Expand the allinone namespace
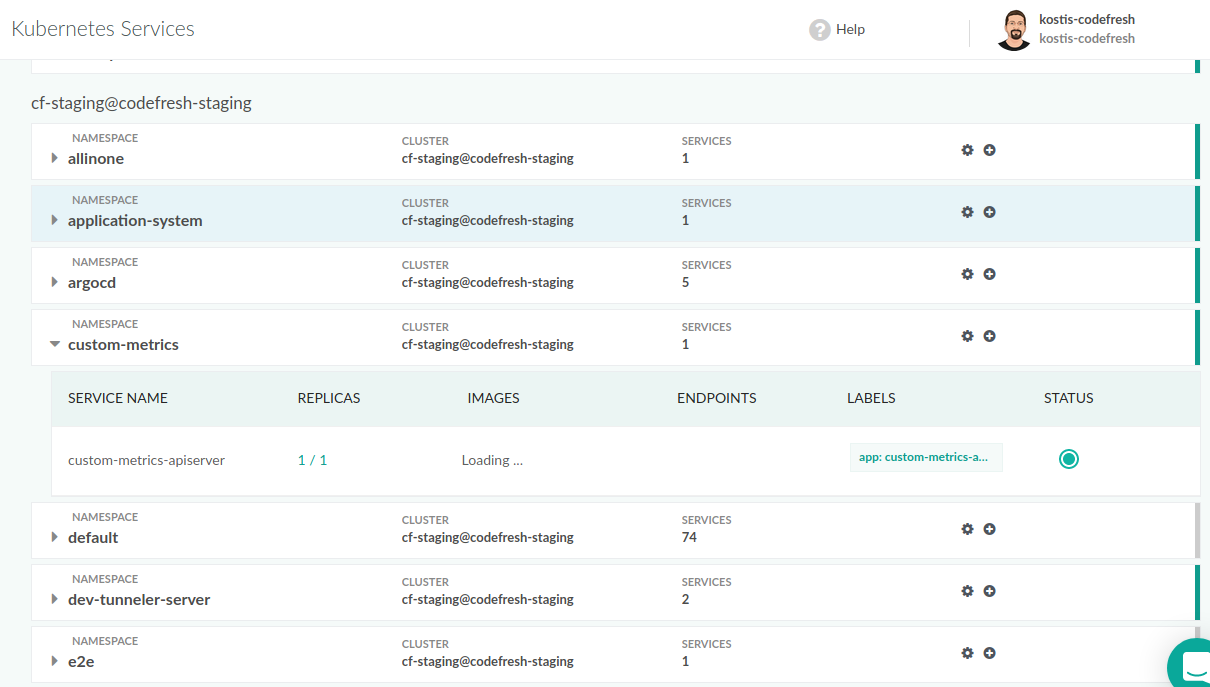 (55, 159)
